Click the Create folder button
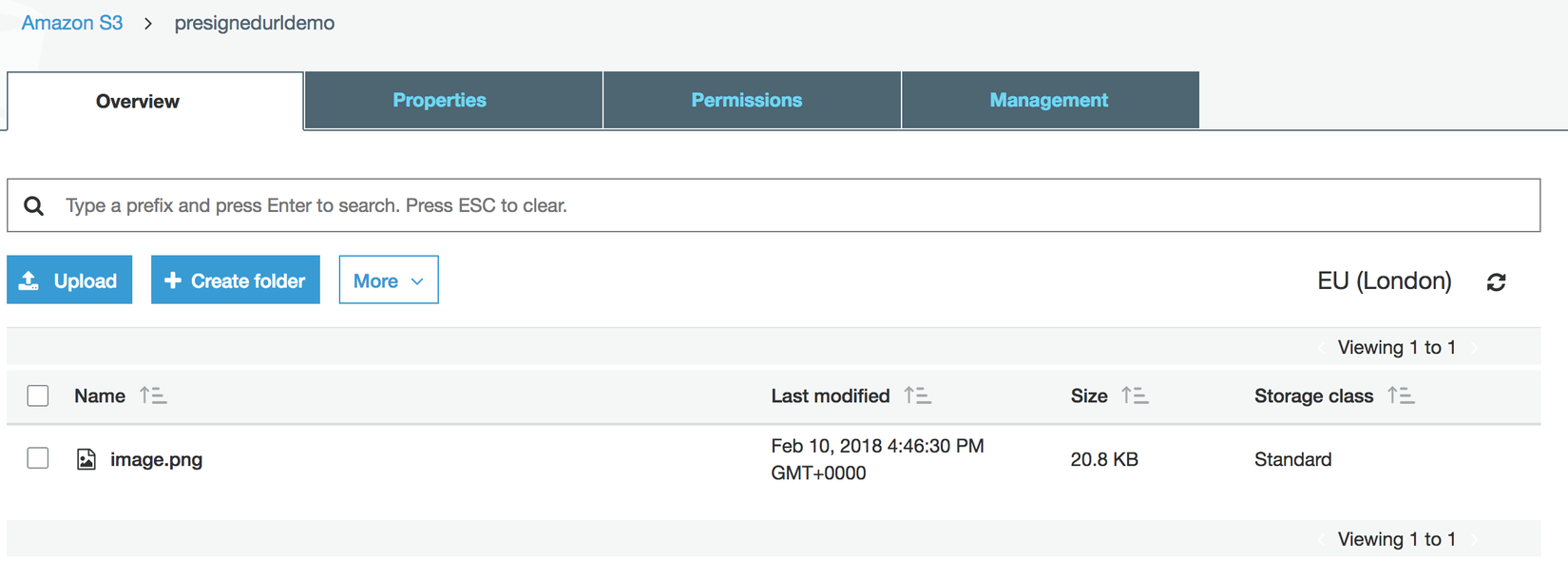 (235, 280)
